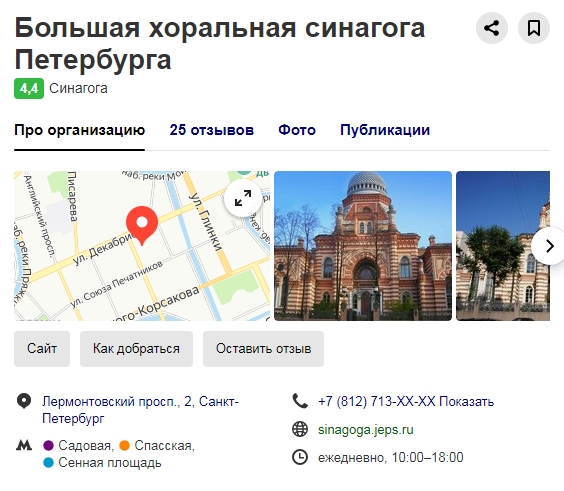
Task: Show next photo with right arrow
Action: 549,246
